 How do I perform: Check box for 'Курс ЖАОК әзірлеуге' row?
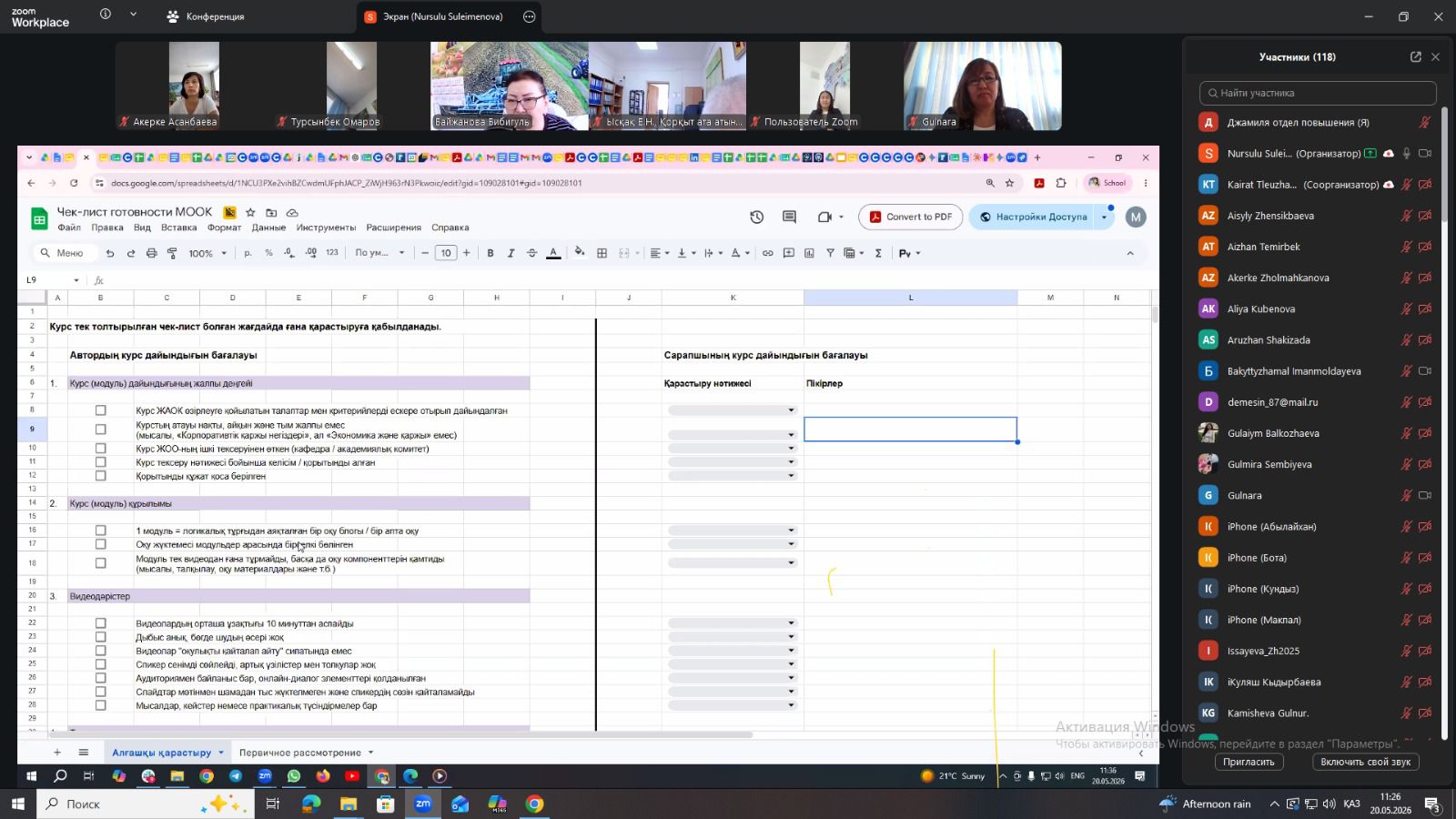point(100,410)
